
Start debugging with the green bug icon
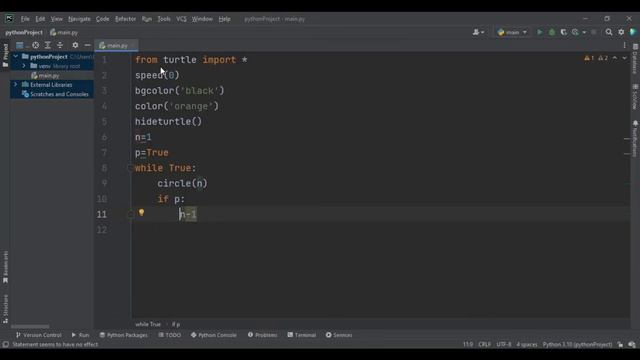pos(552,32)
